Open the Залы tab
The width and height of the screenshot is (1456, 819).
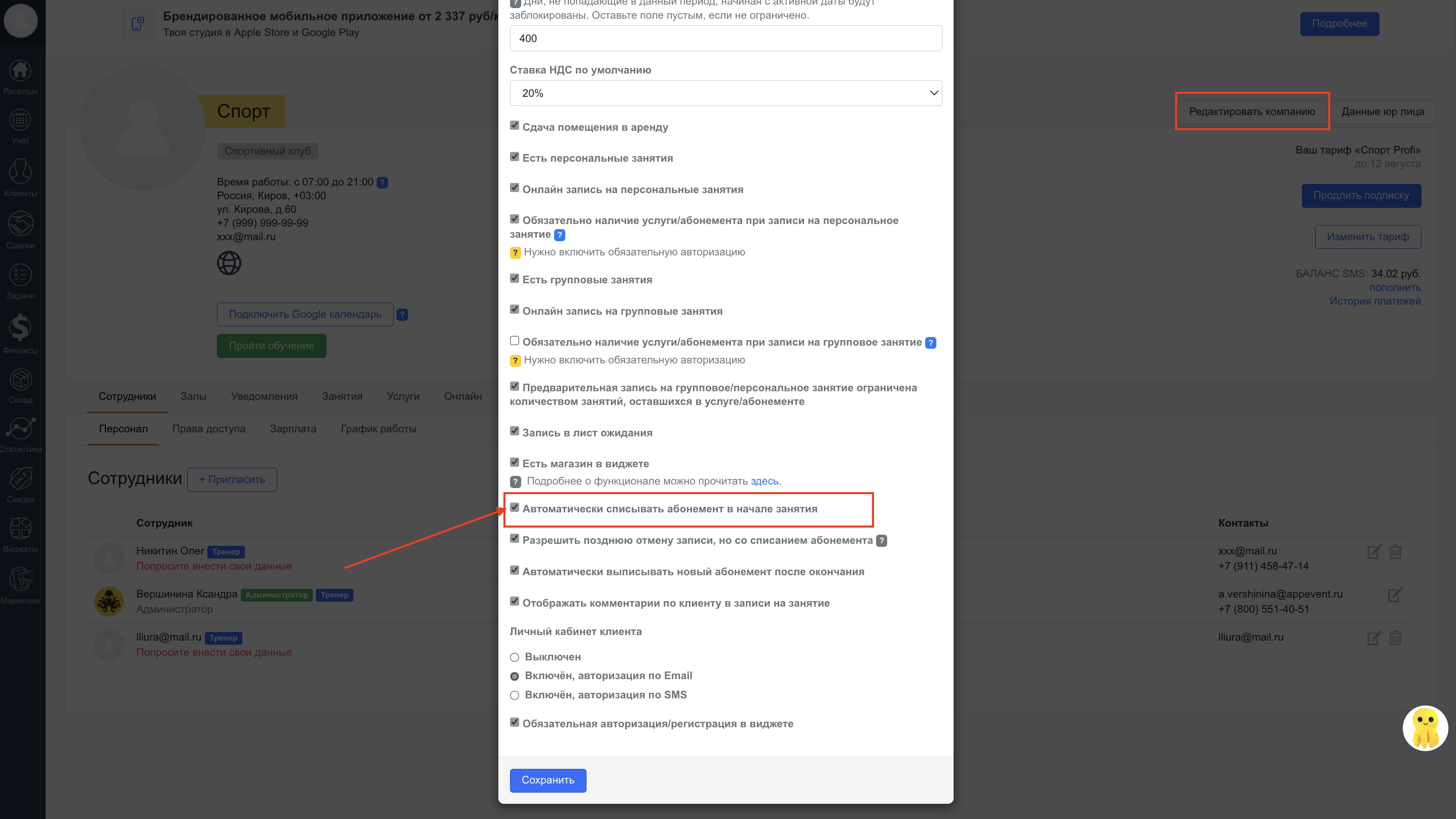click(193, 397)
